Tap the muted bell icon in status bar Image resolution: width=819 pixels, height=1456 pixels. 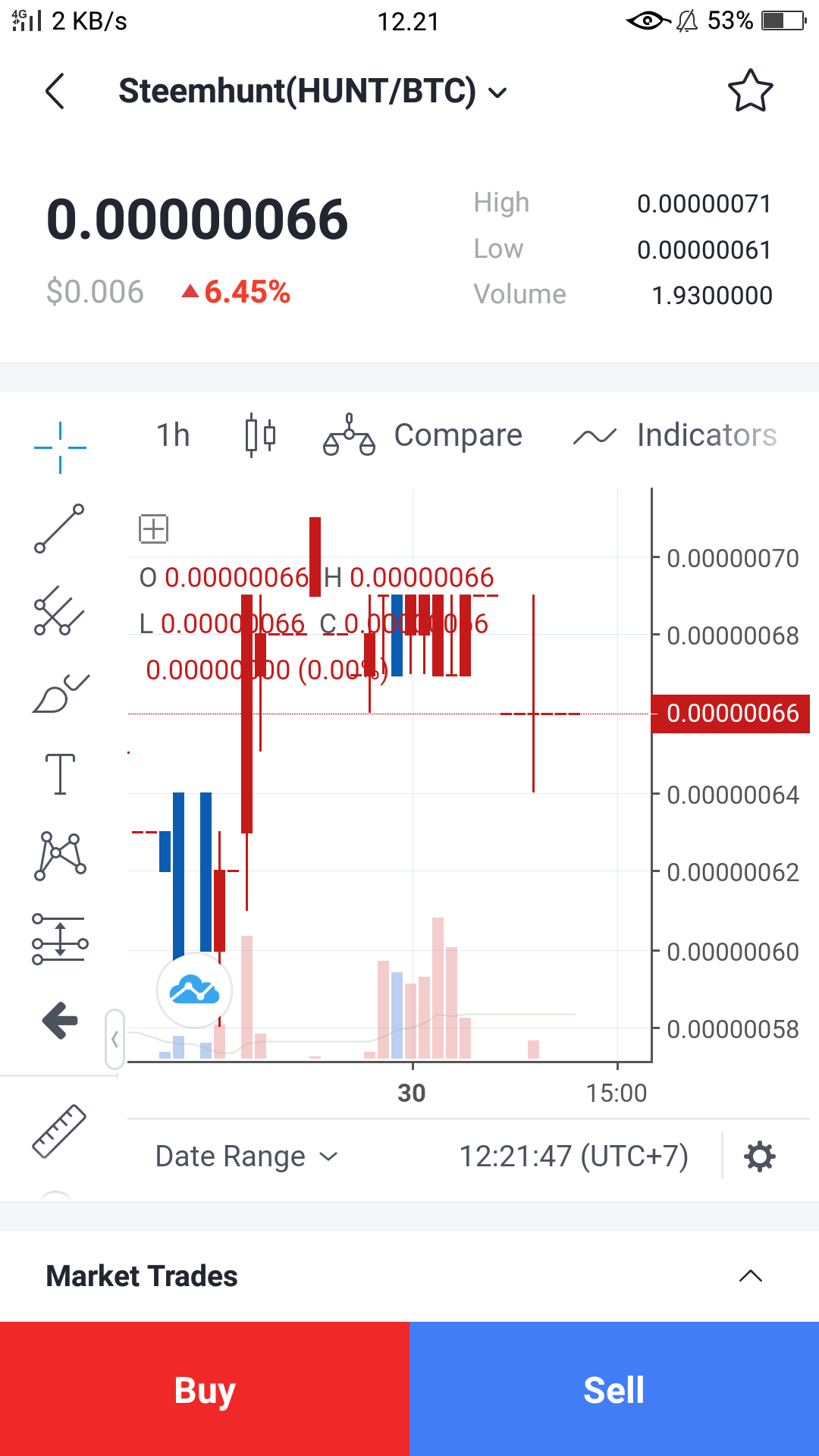pyautogui.click(x=686, y=20)
